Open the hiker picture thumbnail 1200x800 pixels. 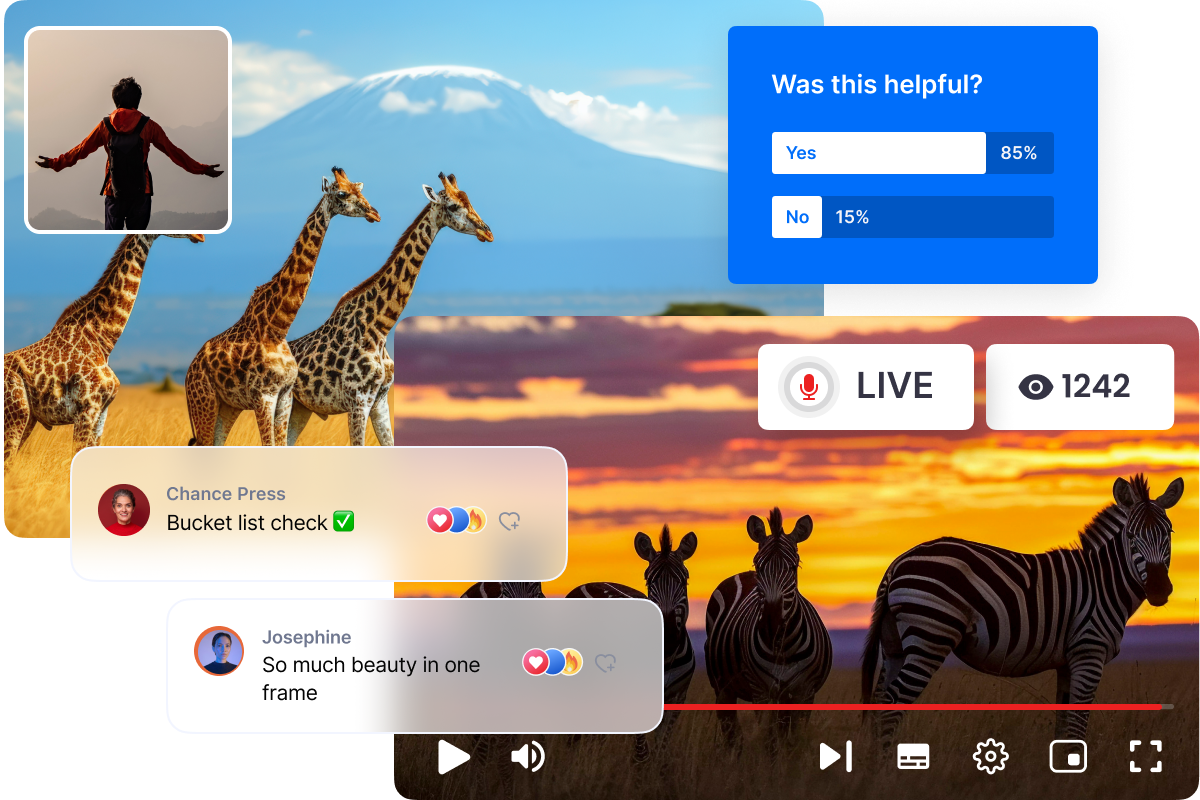(128, 130)
